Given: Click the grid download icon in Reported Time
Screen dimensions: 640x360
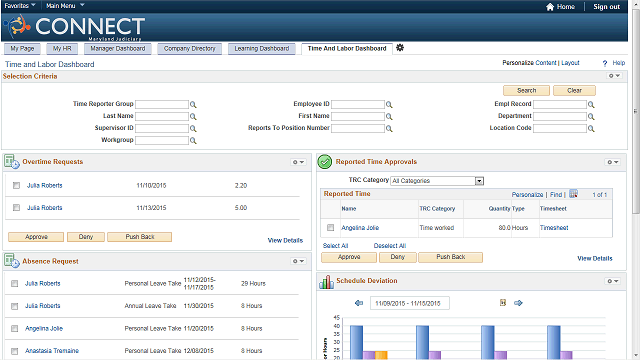Looking at the screenshot, I should (x=573, y=194).
